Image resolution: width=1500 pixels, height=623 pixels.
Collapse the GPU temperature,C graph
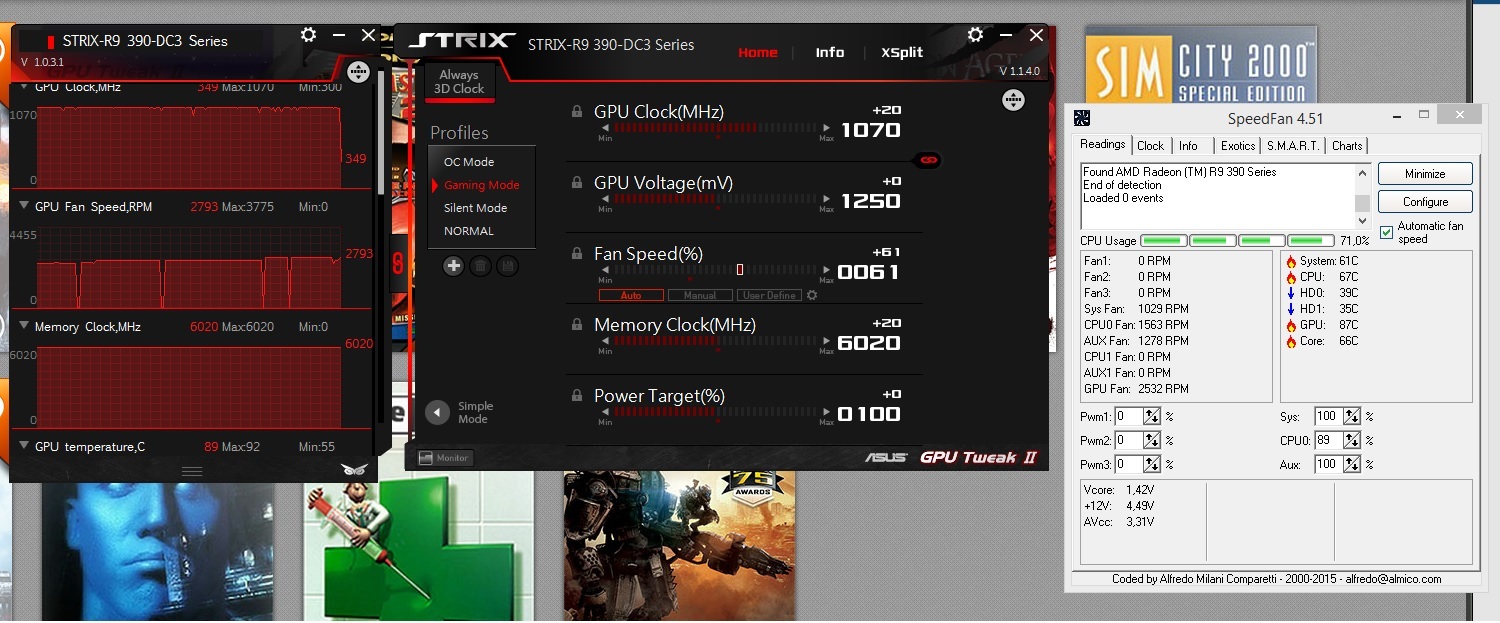coord(24,446)
